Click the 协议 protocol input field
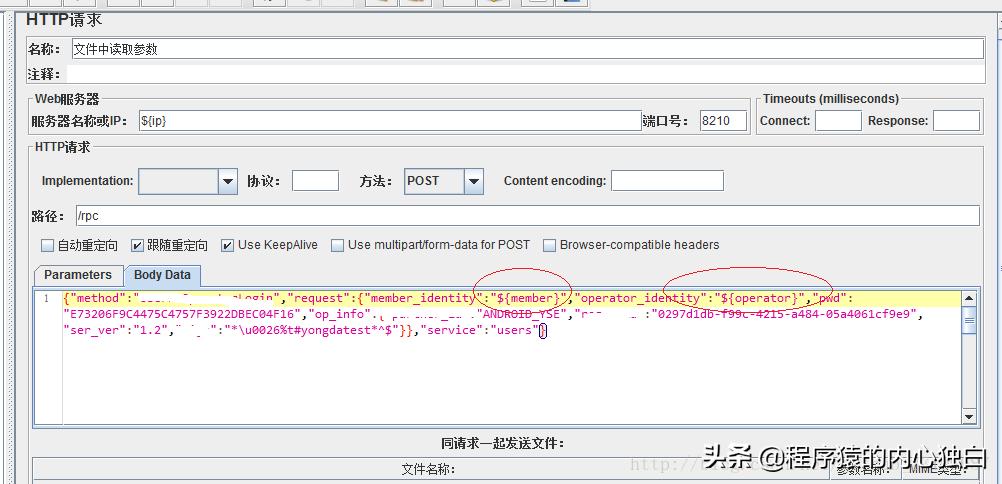This screenshot has width=1002, height=484. click(315, 181)
